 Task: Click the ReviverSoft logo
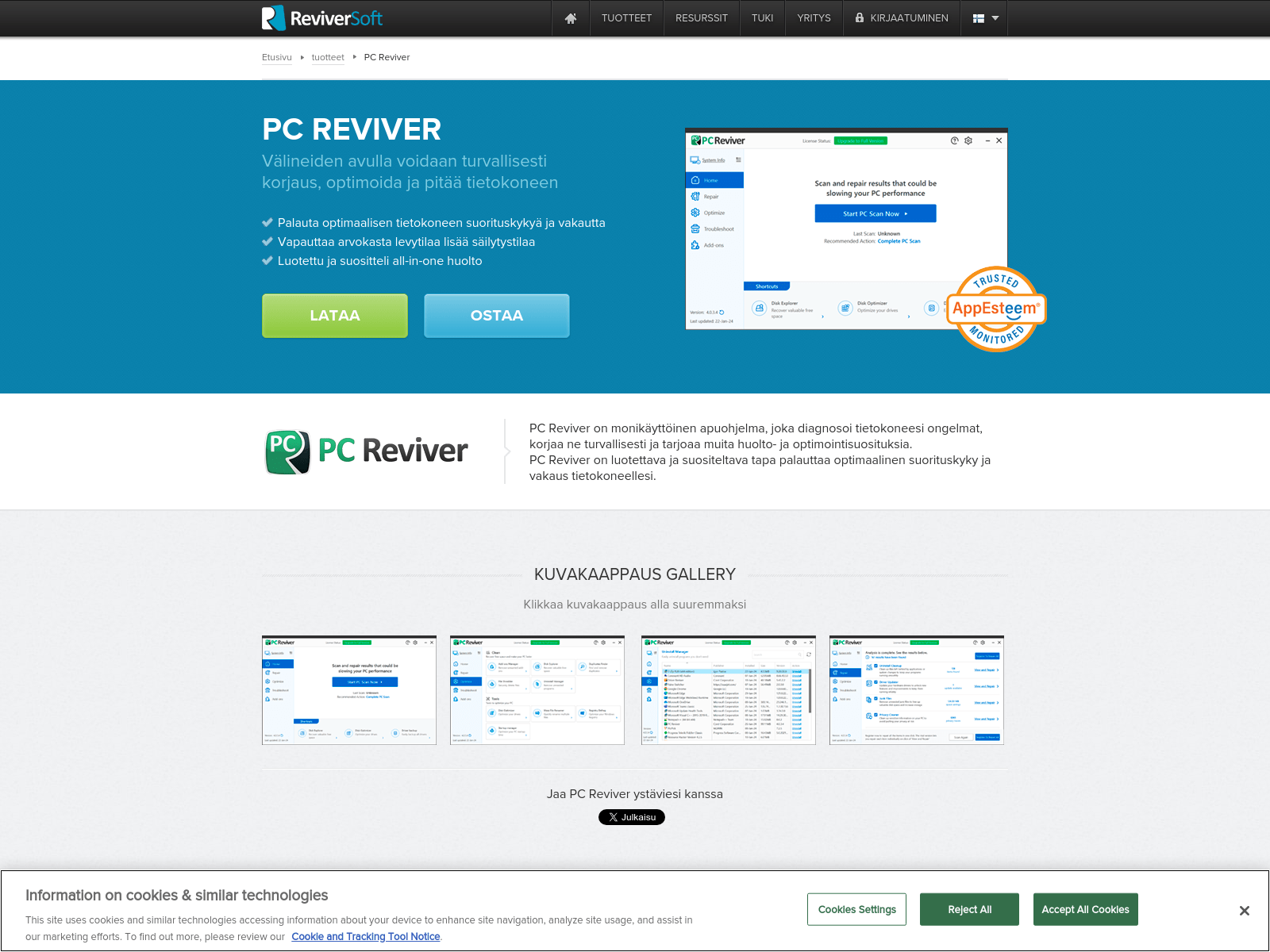[x=322, y=18]
